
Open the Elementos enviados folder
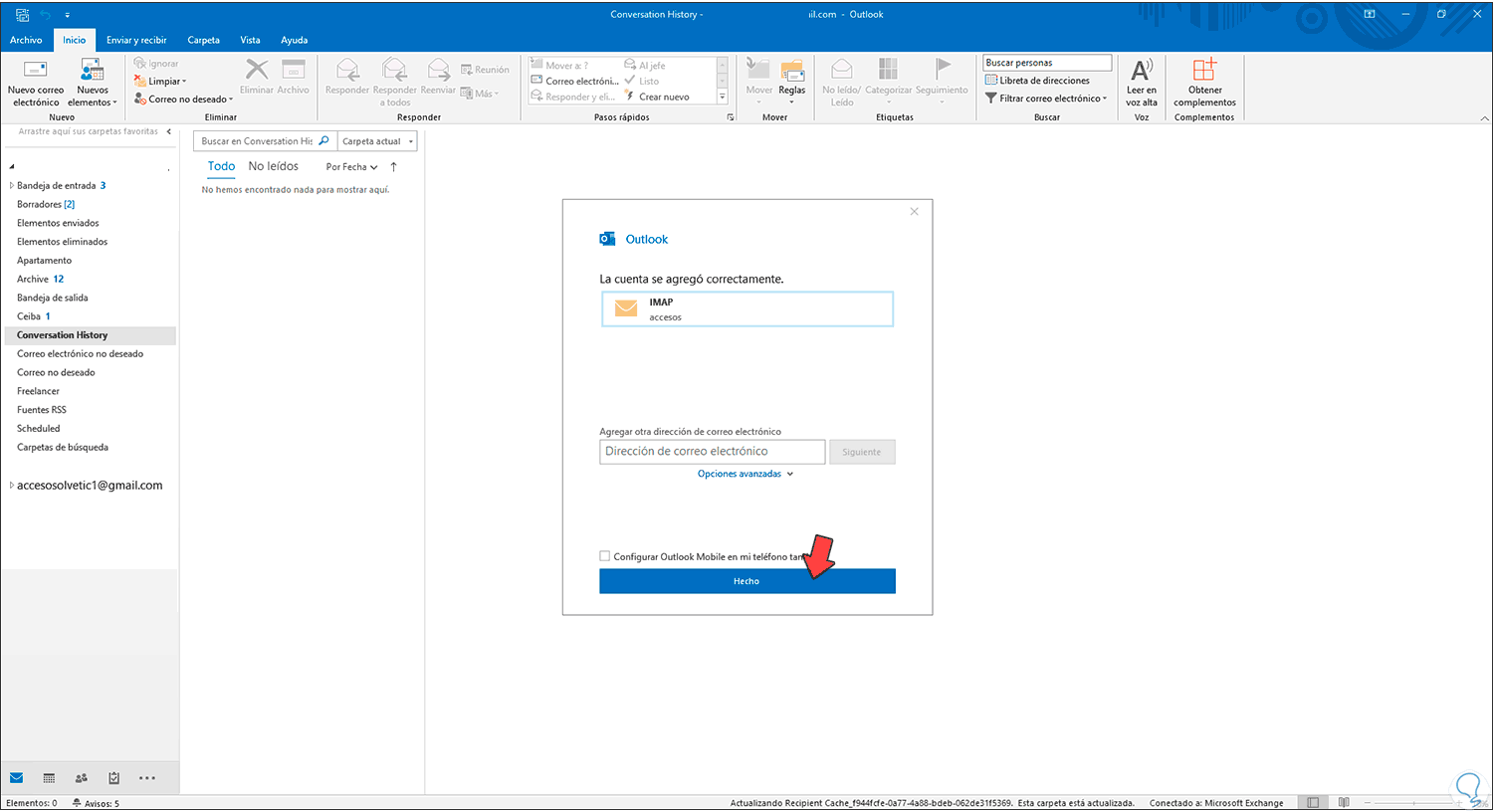[58, 223]
